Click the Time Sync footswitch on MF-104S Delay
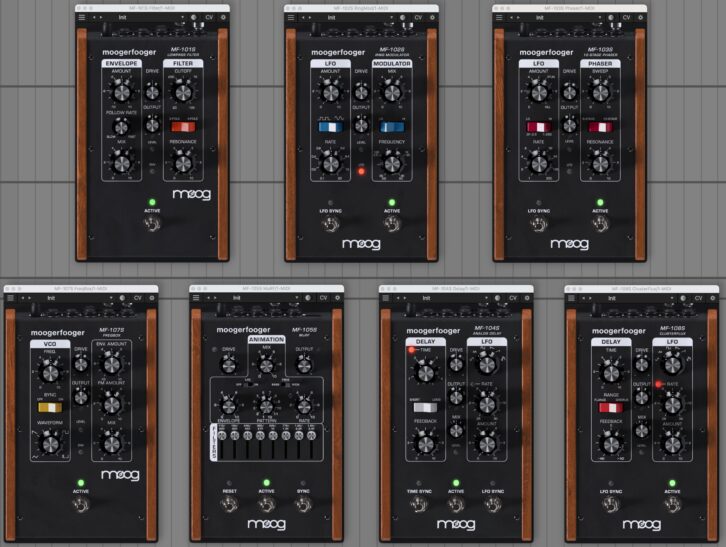Viewport: 726px width, 547px height. [419, 505]
